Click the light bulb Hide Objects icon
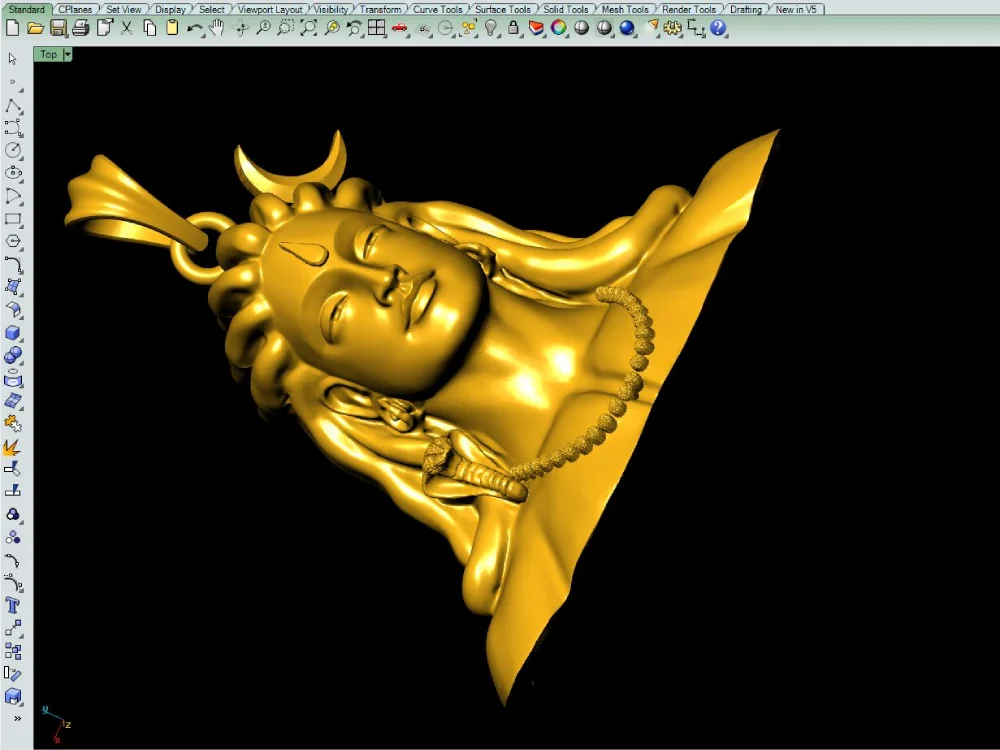 [490, 28]
